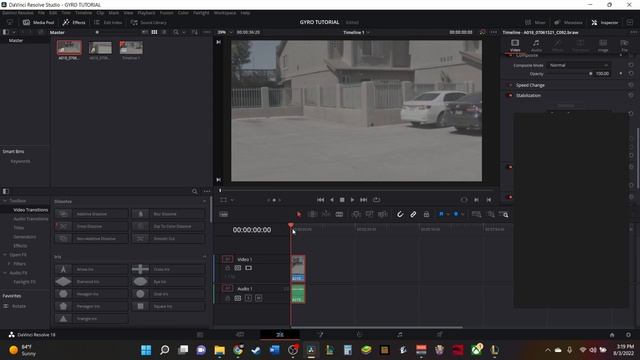Screen dimensions: 640x360
Task: Edit the Opacity value field
Action: click(x=602, y=74)
